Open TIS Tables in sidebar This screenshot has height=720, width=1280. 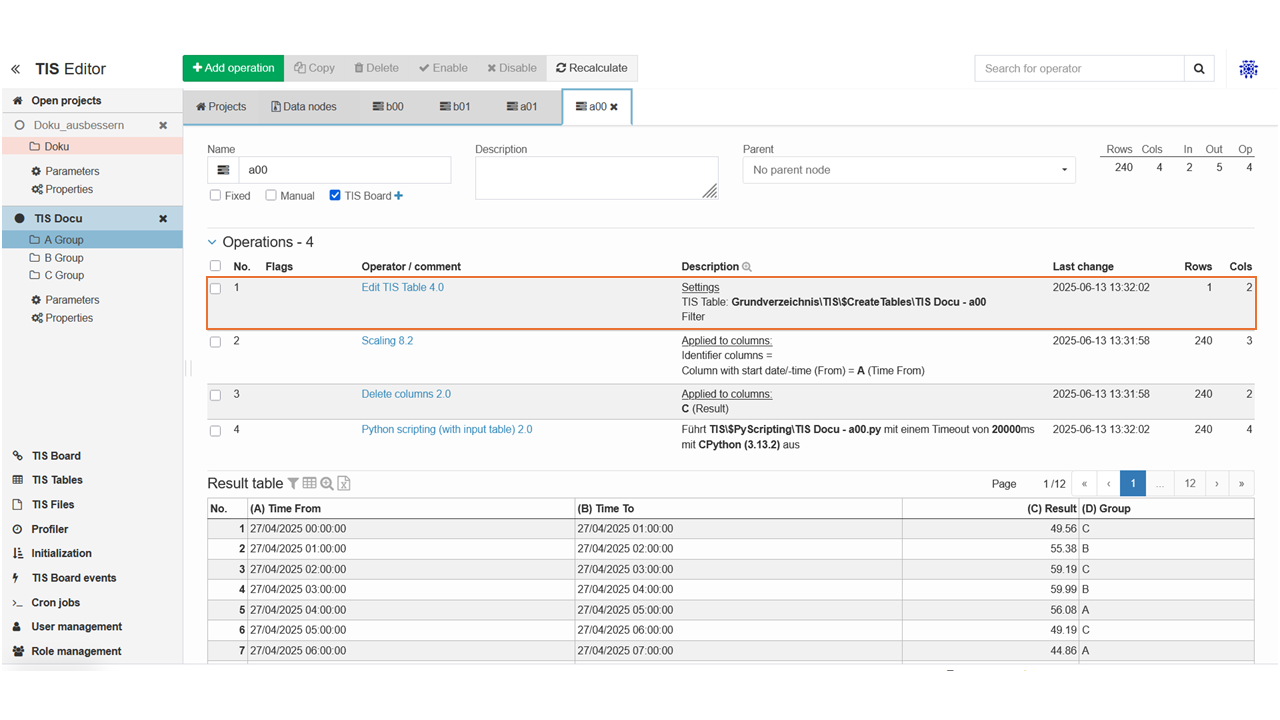(57, 480)
